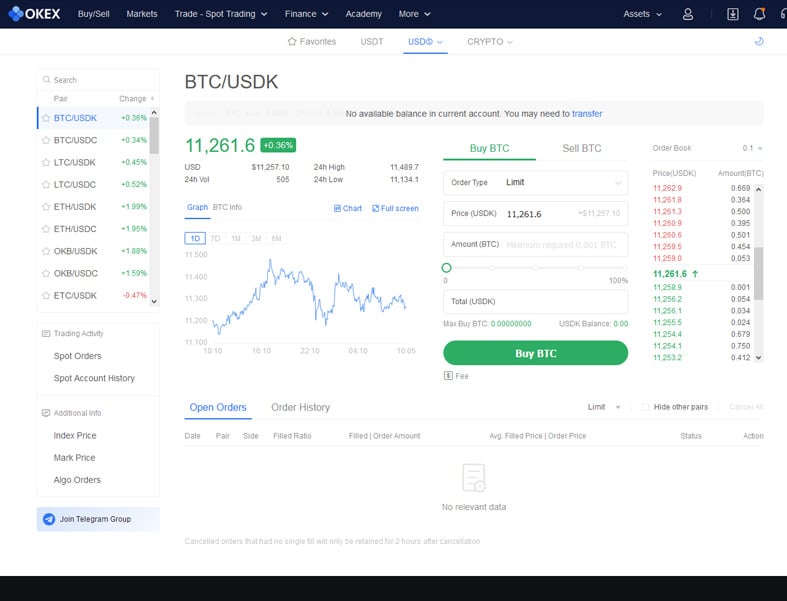Image resolution: width=787 pixels, height=601 pixels.
Task: Favorite the ETC/USDK pair star
Action: pyautogui.click(x=46, y=295)
